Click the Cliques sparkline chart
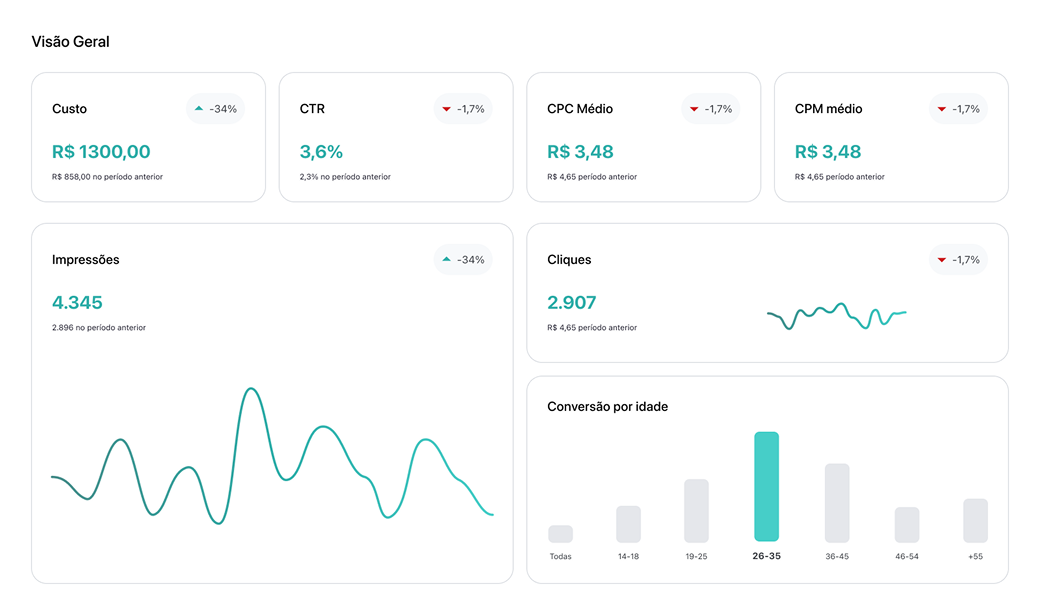Viewport: 1040px width, 615px height. (x=836, y=315)
